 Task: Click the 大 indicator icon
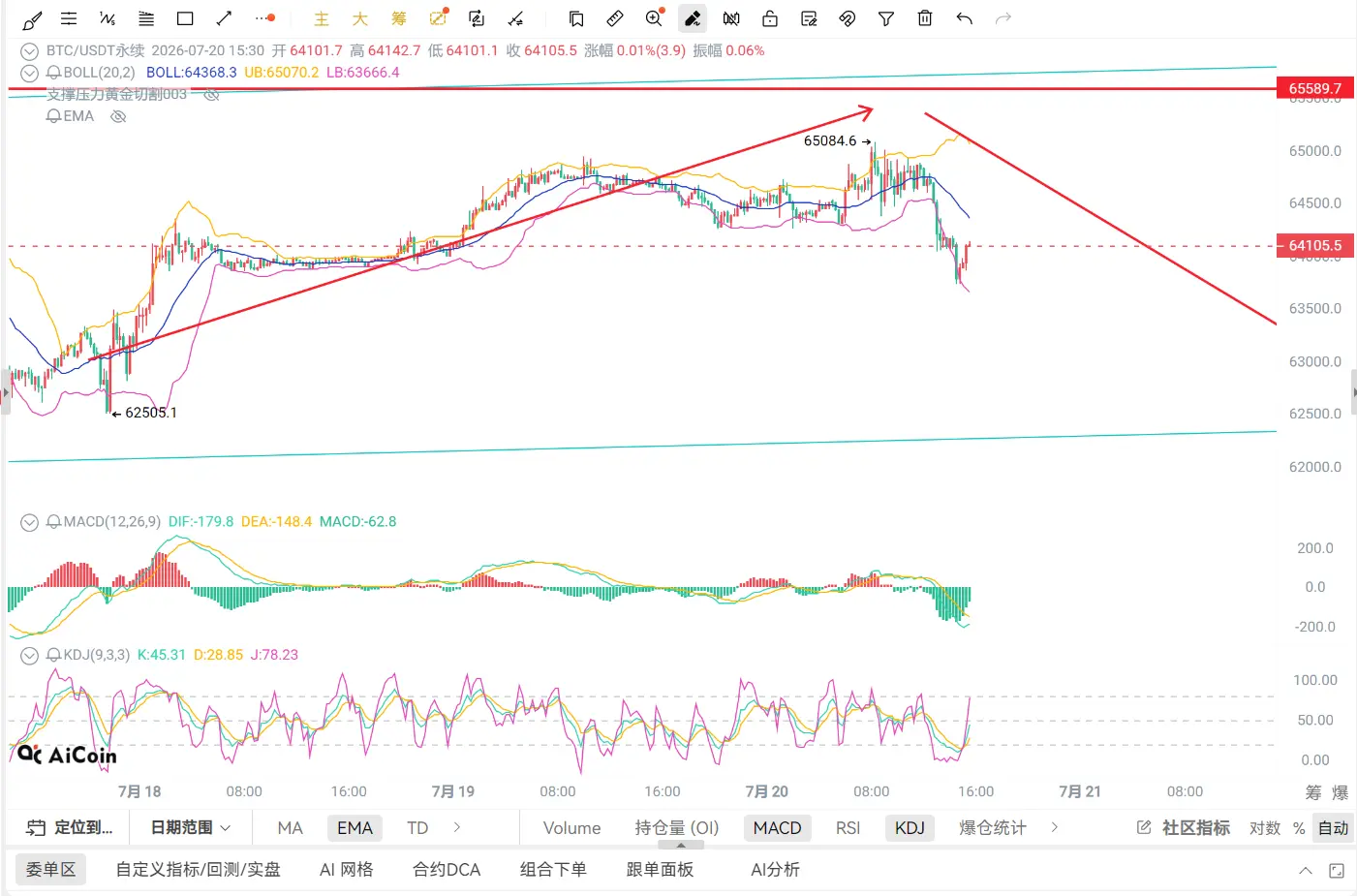360,18
